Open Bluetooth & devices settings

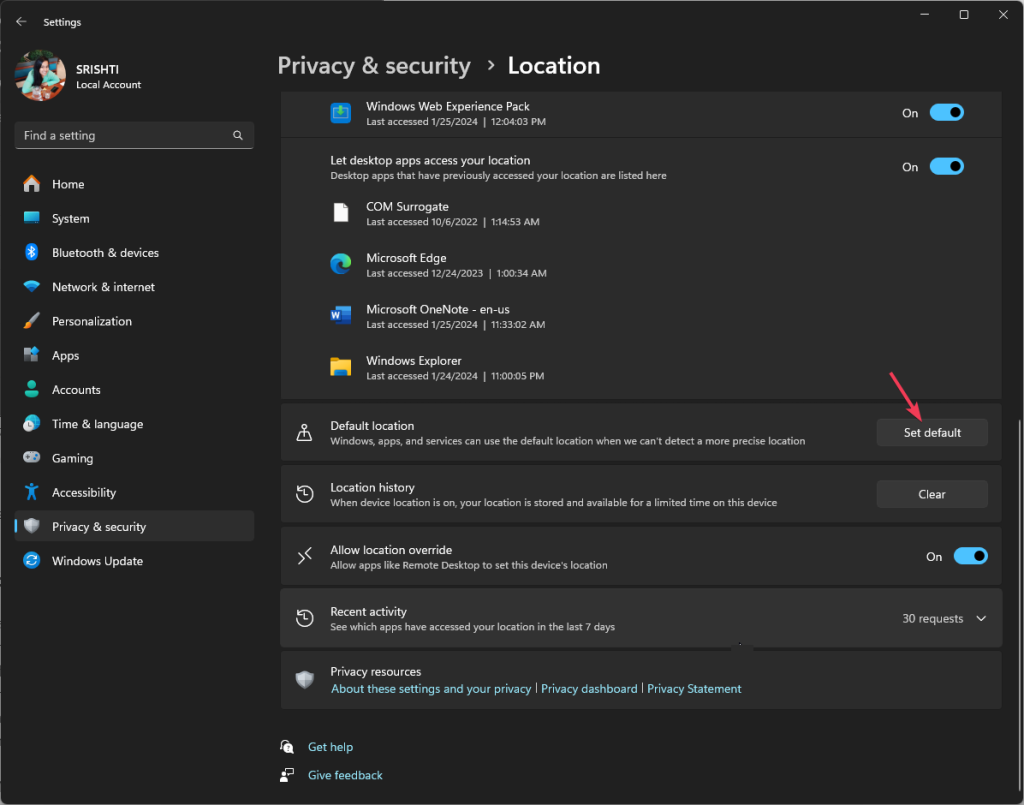105,253
